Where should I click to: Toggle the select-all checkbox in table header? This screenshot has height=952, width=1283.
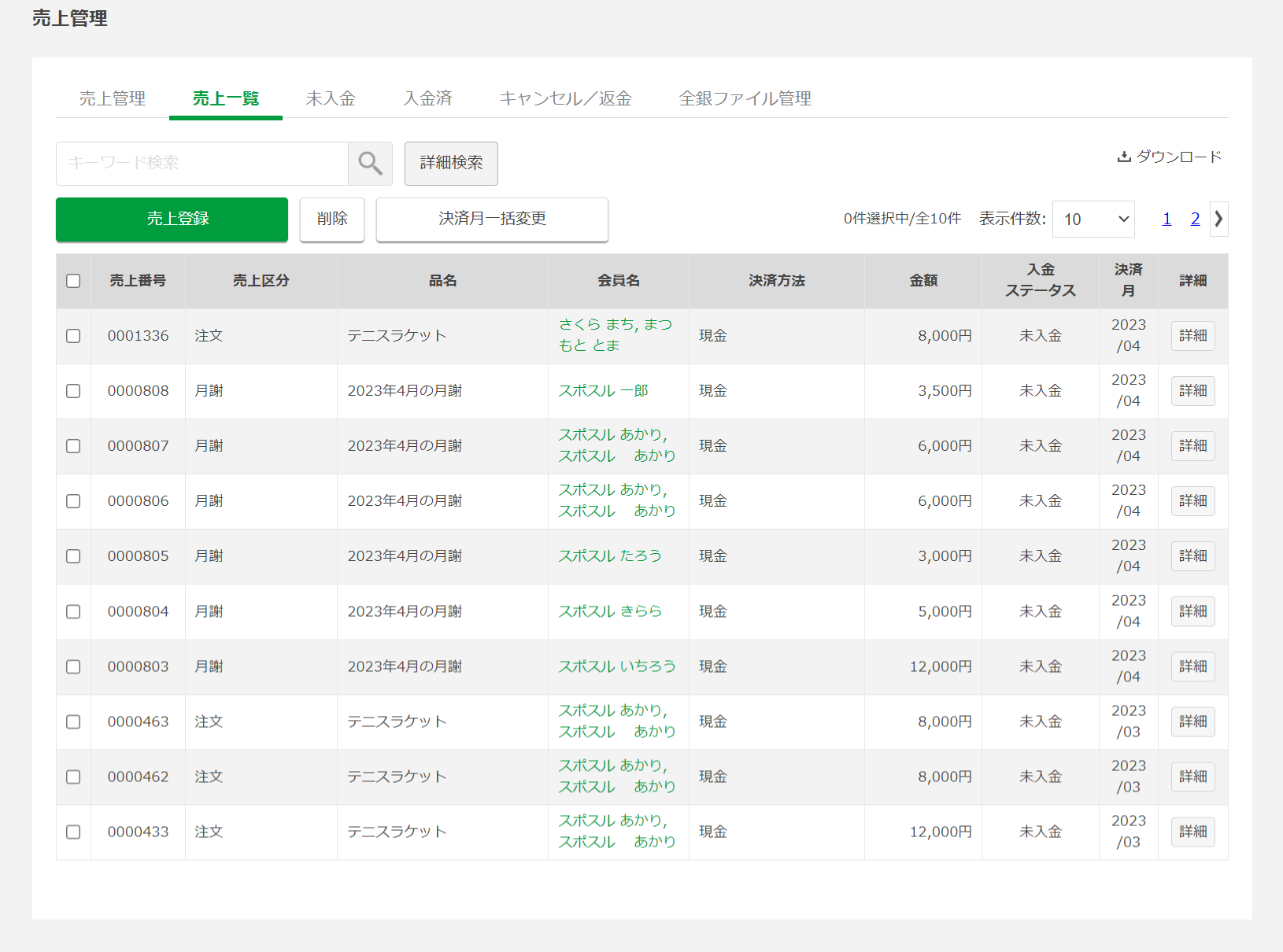point(73,281)
